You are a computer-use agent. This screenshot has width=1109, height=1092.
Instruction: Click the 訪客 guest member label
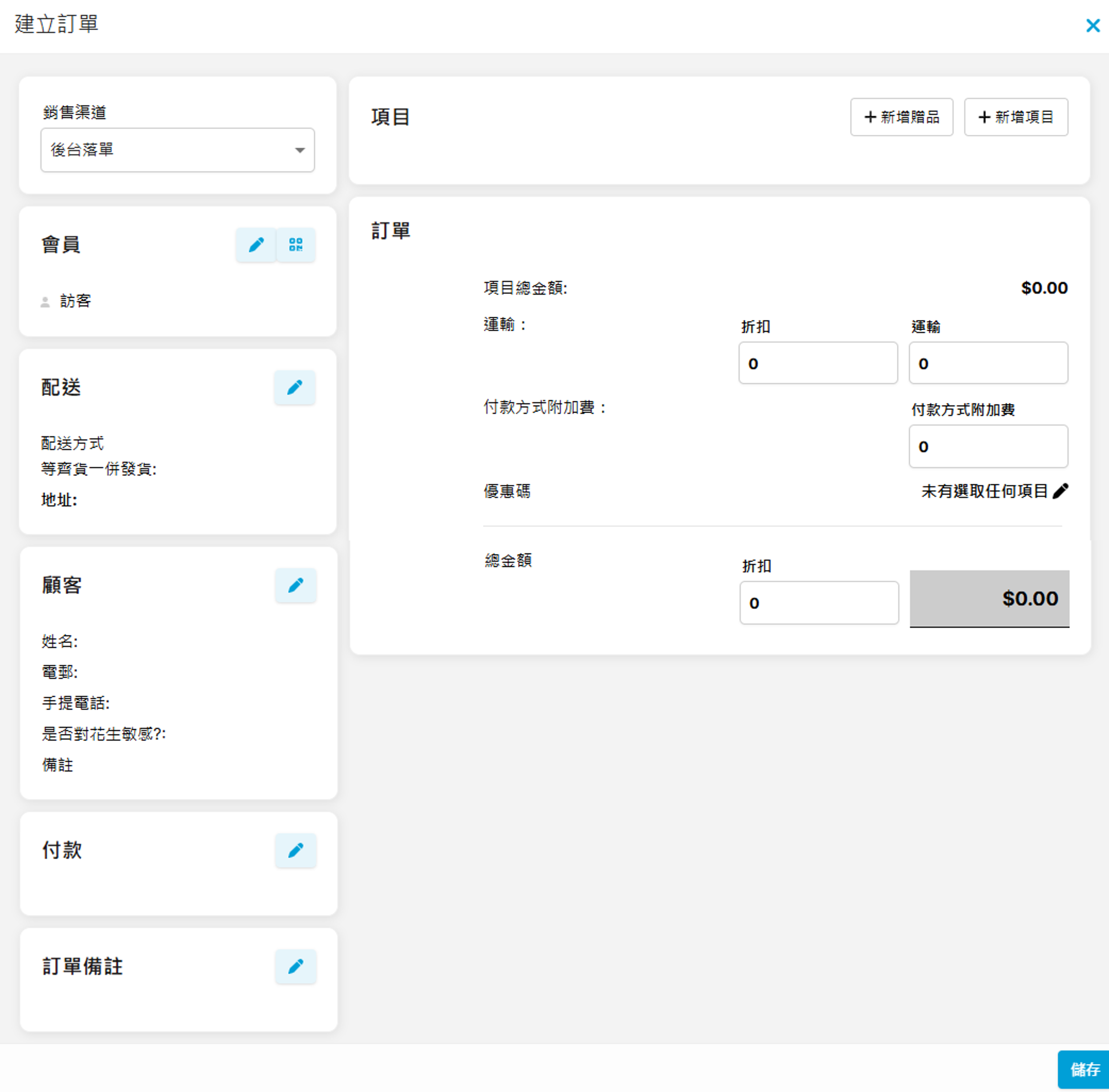(75, 301)
